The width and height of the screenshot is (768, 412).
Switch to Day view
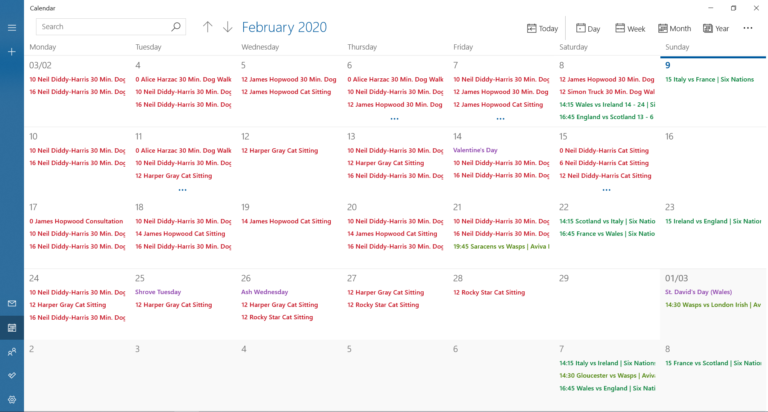588,28
